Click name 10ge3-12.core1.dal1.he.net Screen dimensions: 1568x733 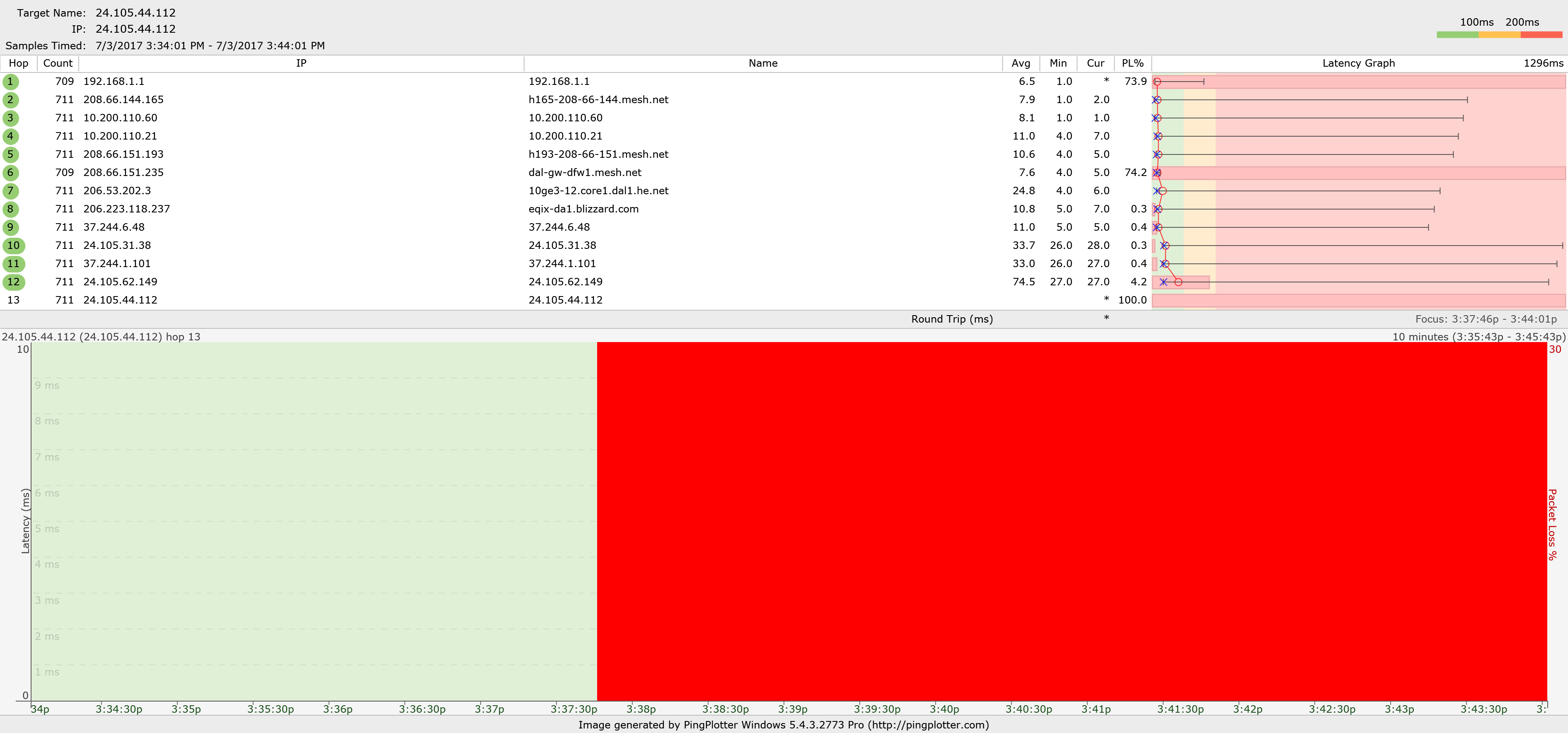(598, 191)
